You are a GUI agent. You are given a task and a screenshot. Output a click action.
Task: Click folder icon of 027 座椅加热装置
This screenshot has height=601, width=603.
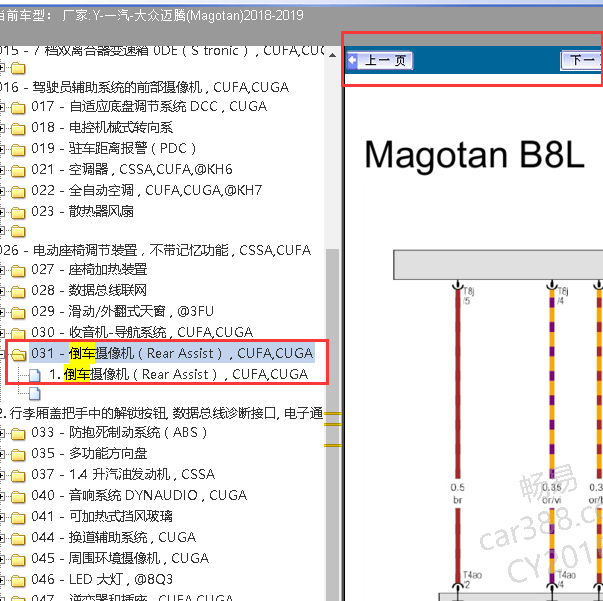[18, 270]
